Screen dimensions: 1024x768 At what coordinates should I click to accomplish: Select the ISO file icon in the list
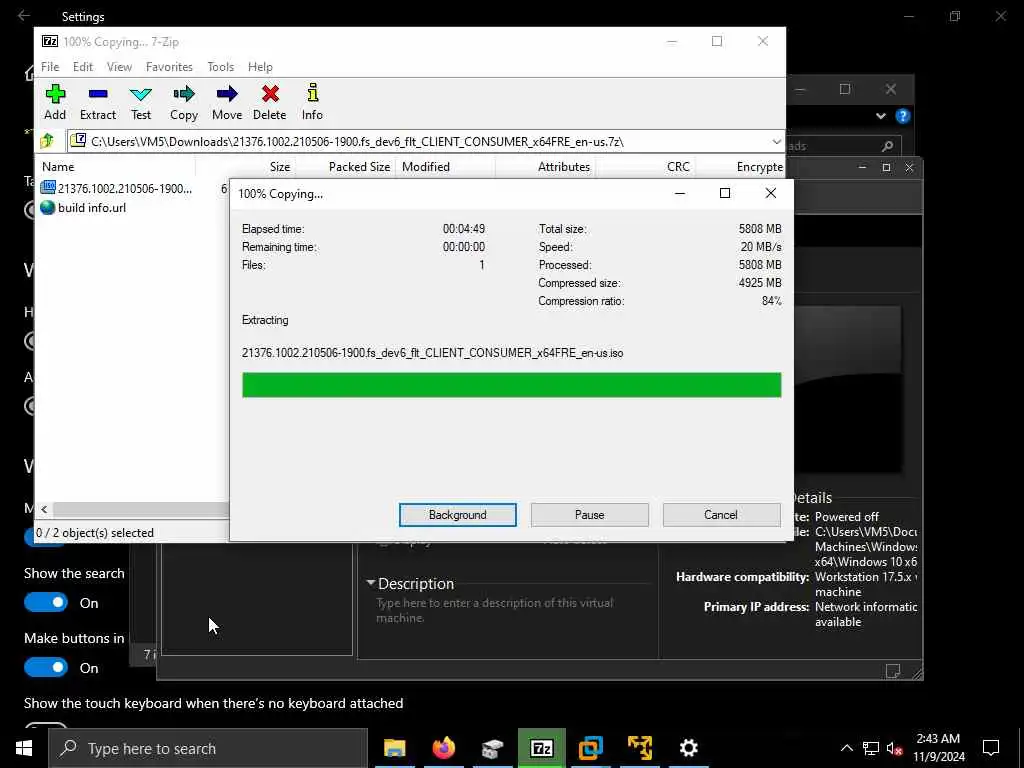48,188
